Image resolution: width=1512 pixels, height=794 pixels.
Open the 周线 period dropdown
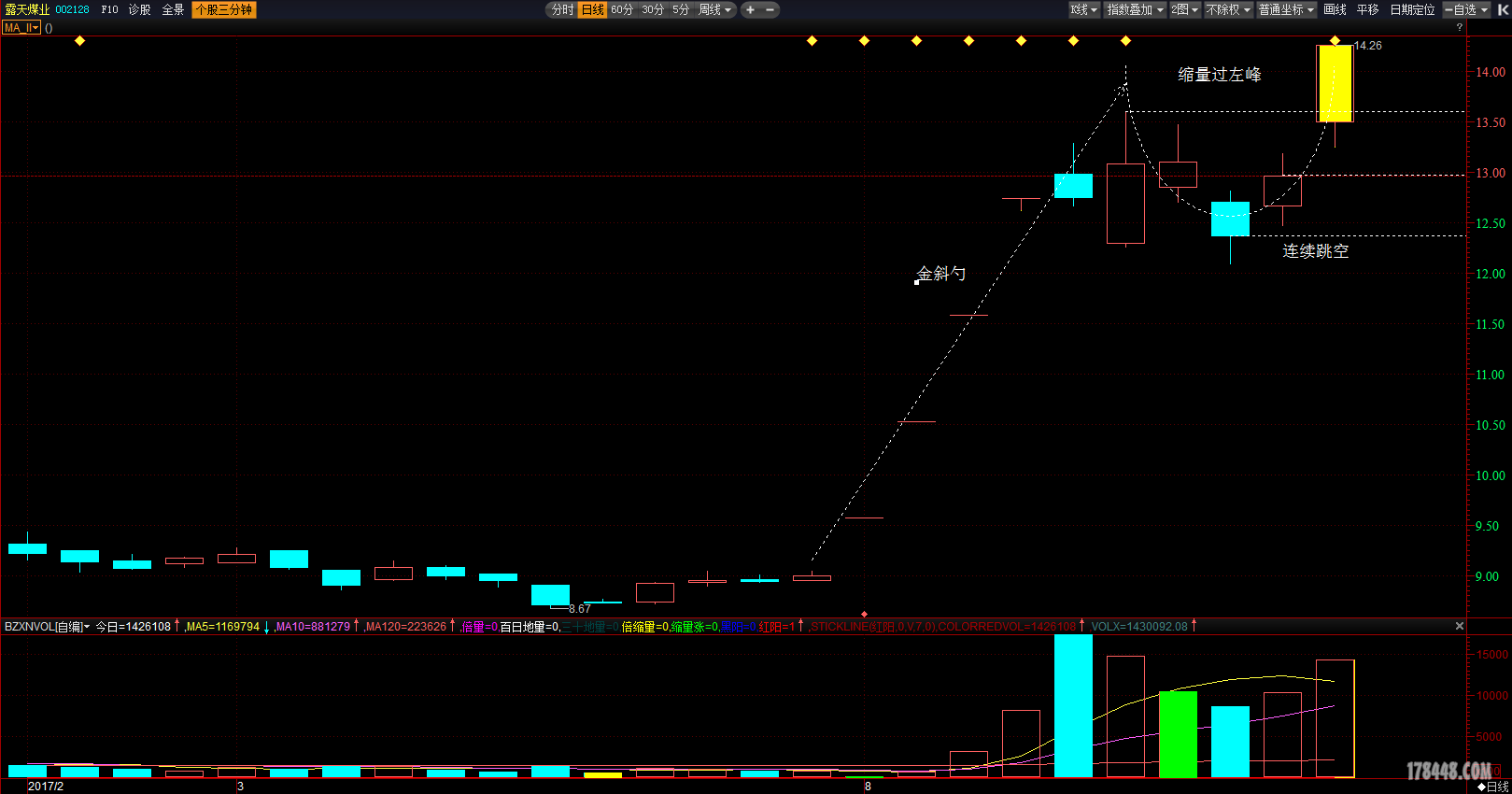click(715, 9)
